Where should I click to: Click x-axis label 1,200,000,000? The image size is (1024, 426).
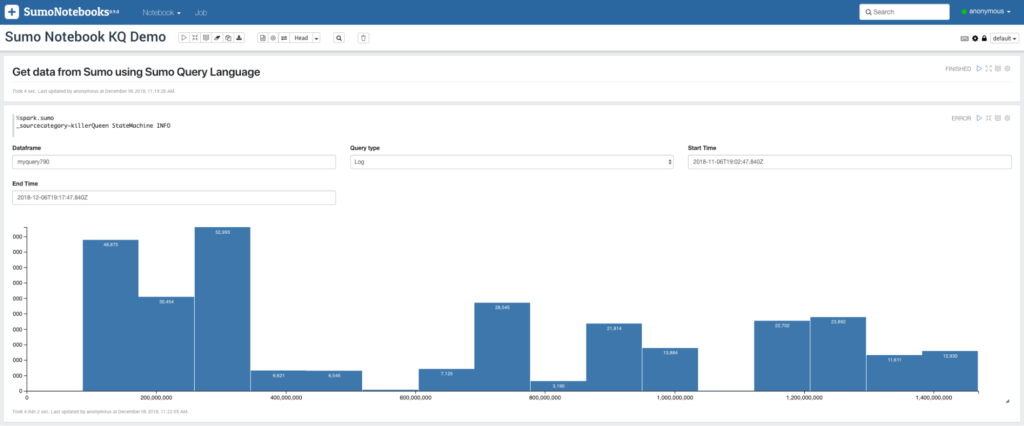pos(804,397)
